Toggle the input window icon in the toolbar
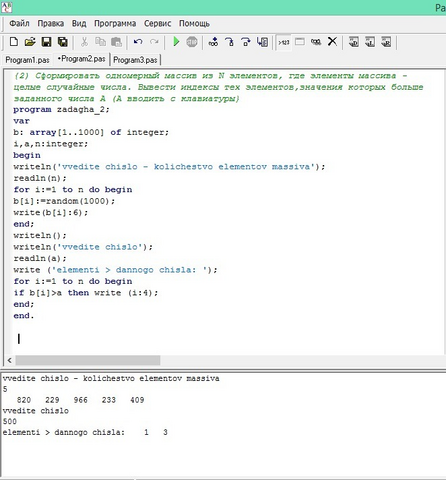Image resolution: width=446 pixels, height=480 pixels. [x=300, y=42]
